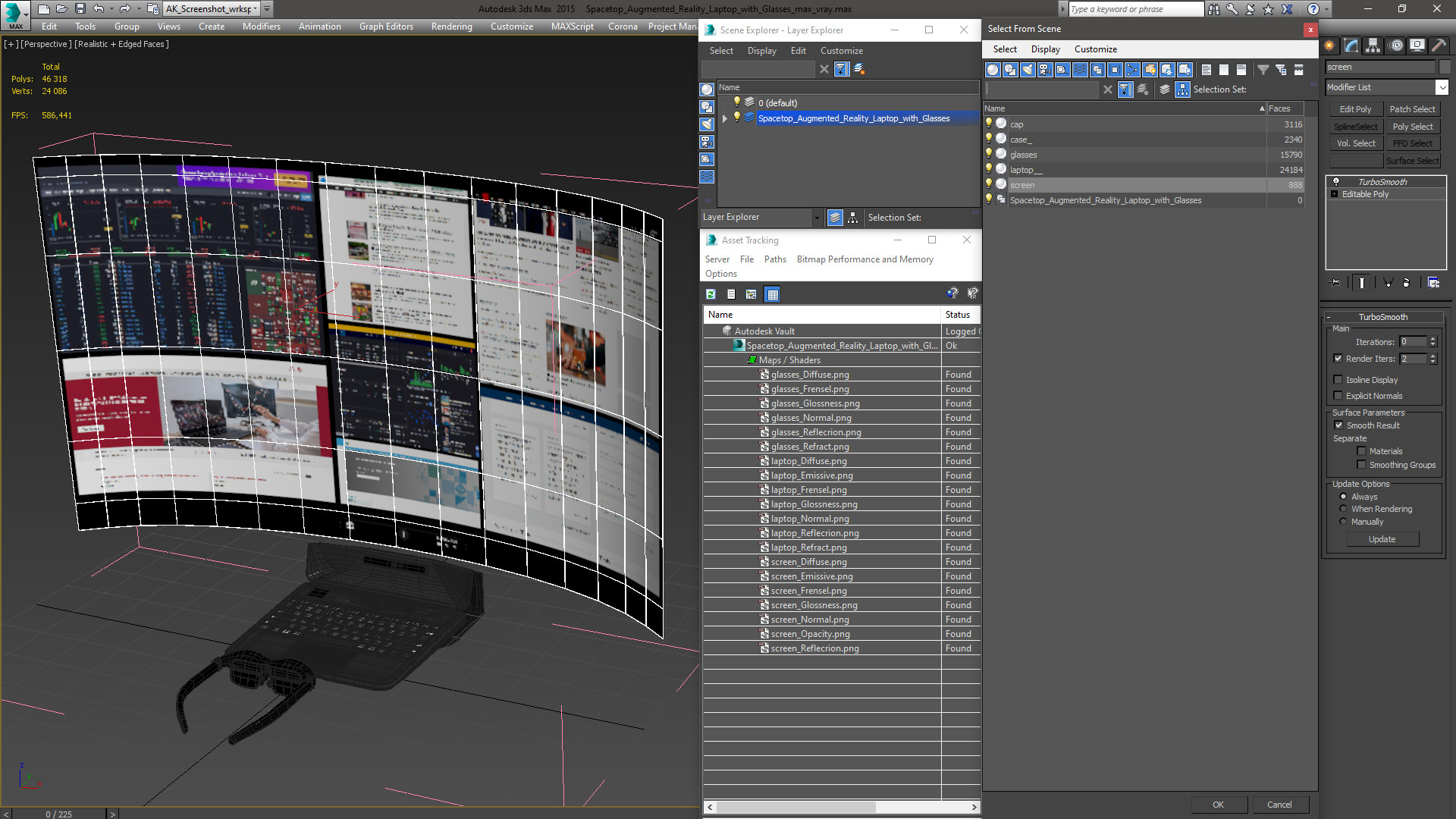Select When Rendering update option radio
The height and width of the screenshot is (819, 1456).
coord(1343,509)
